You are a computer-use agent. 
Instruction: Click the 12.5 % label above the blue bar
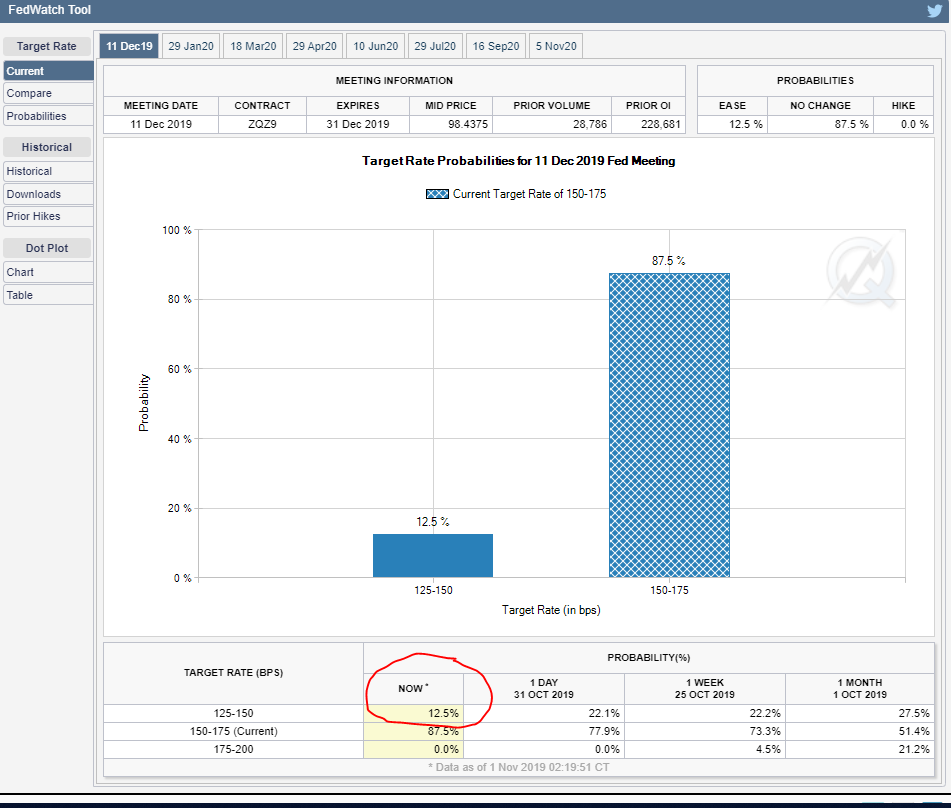(432, 522)
